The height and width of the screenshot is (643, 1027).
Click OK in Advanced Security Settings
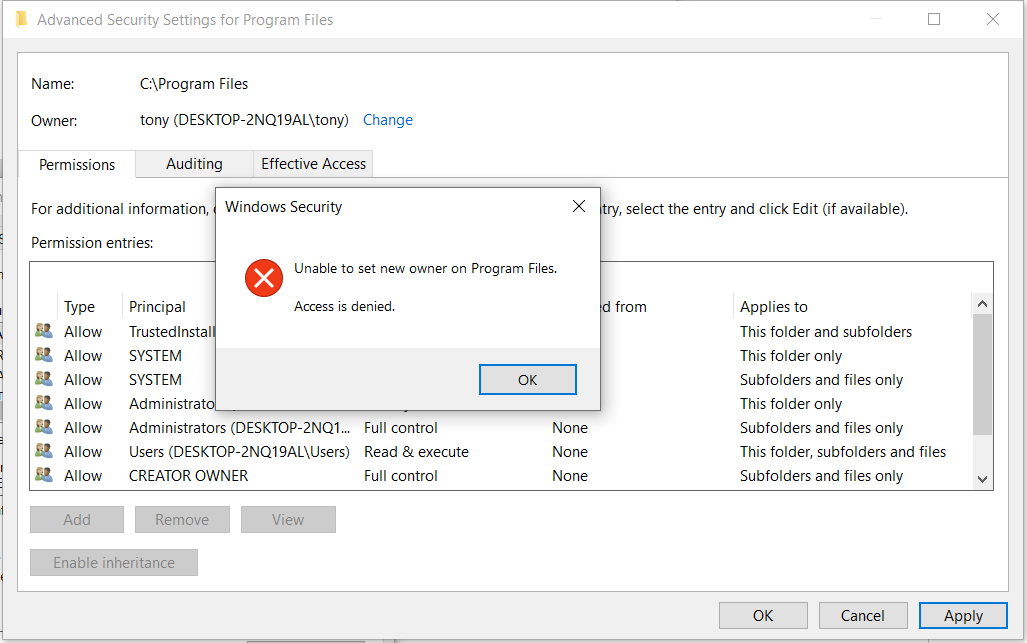click(763, 616)
